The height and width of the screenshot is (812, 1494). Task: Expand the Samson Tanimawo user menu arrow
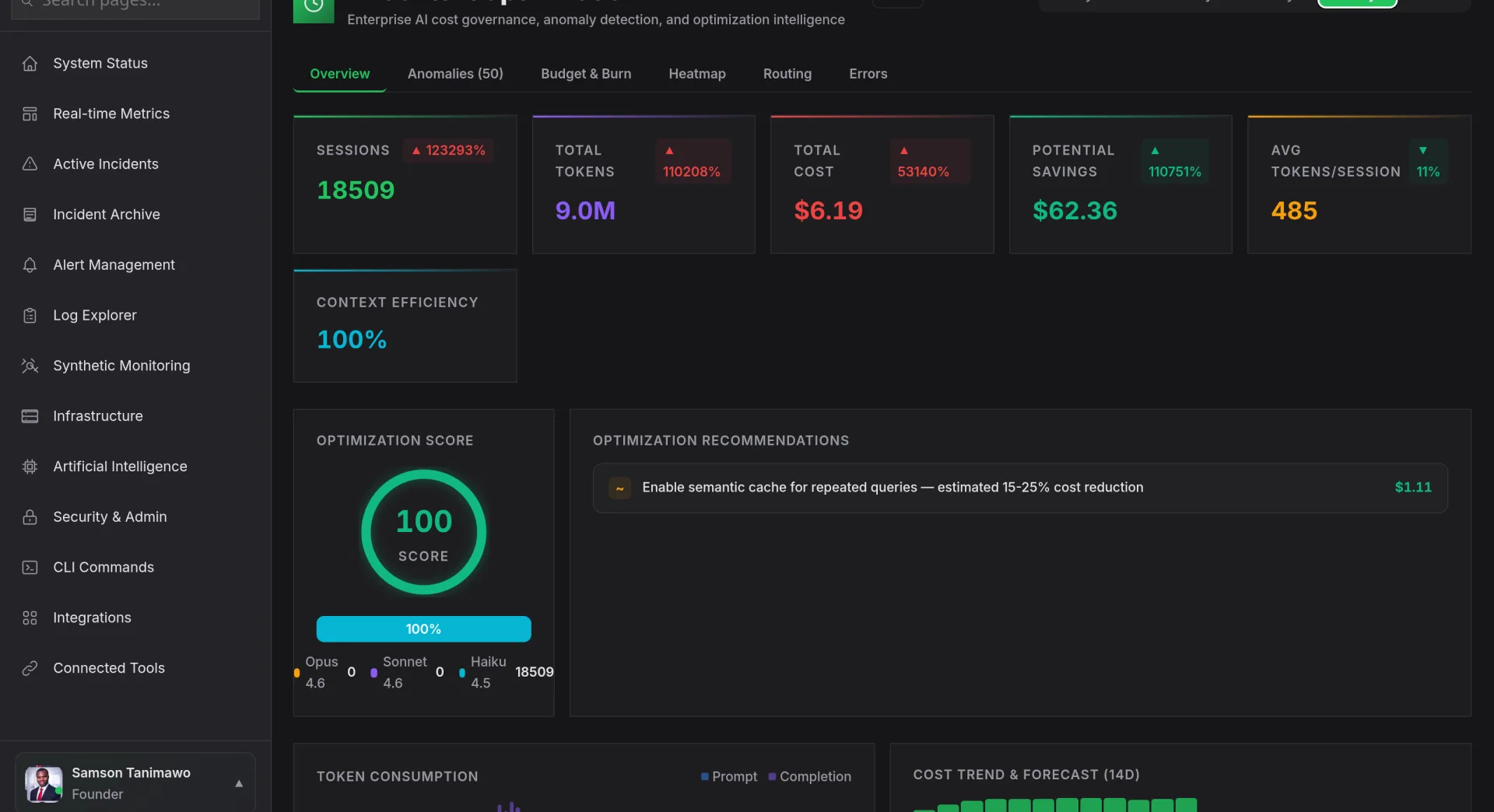(239, 783)
